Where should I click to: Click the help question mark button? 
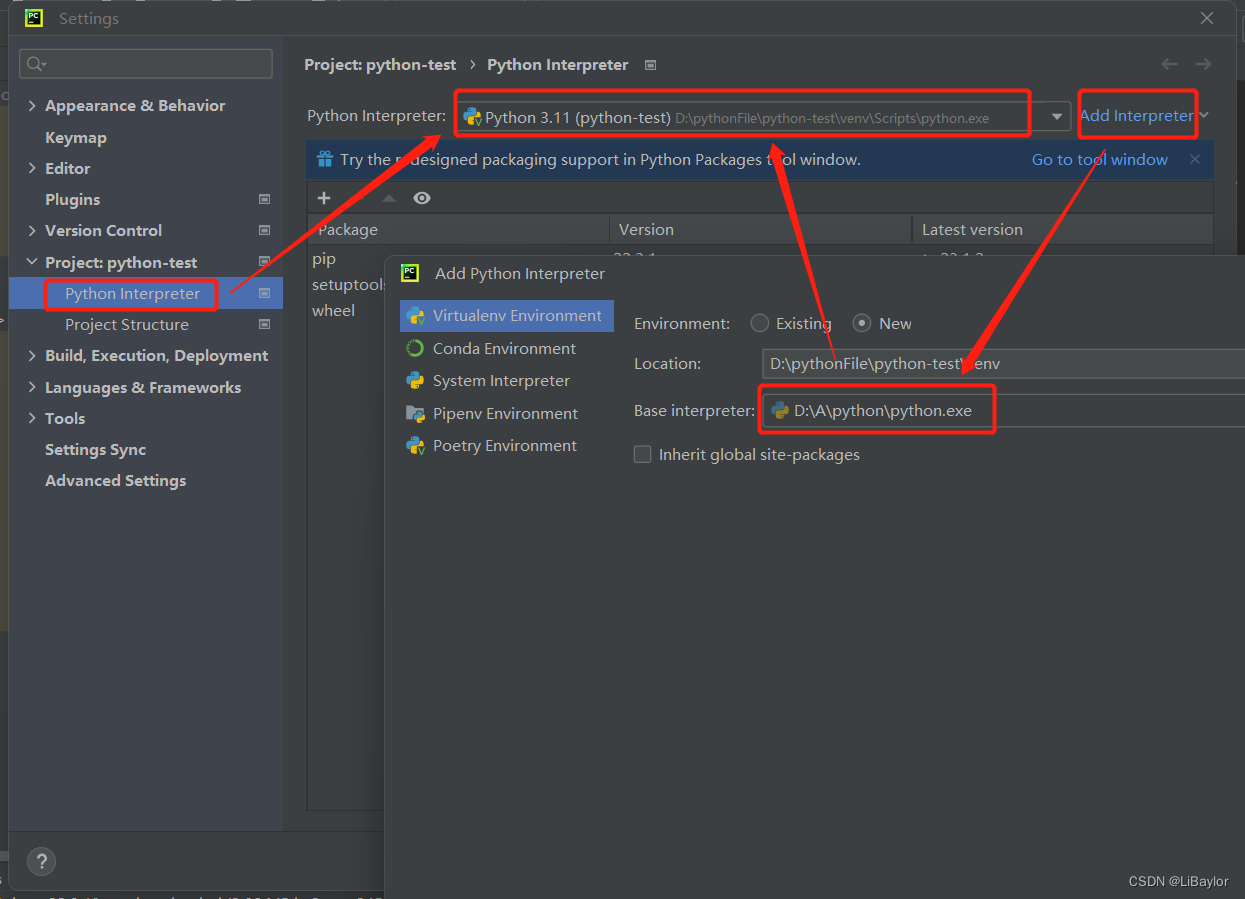point(41,861)
